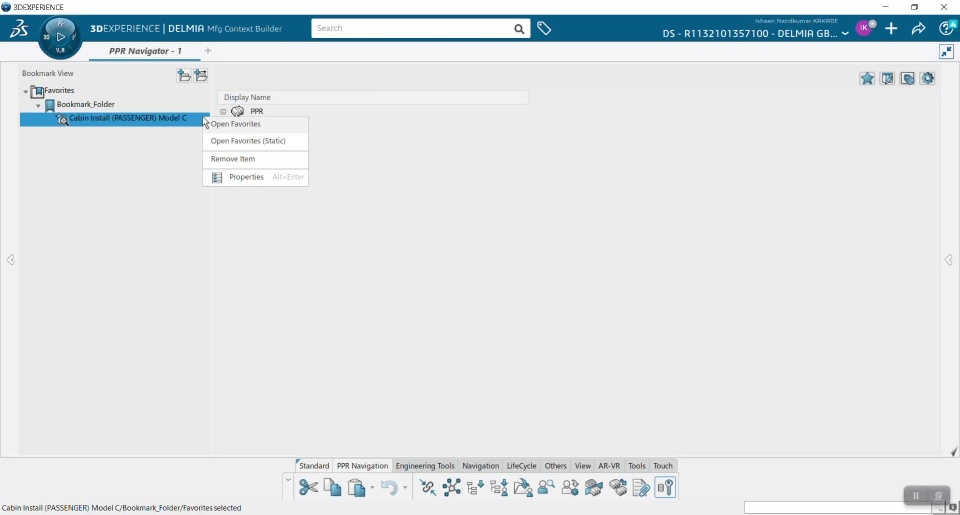Click the share arrow icon

(x=918, y=28)
